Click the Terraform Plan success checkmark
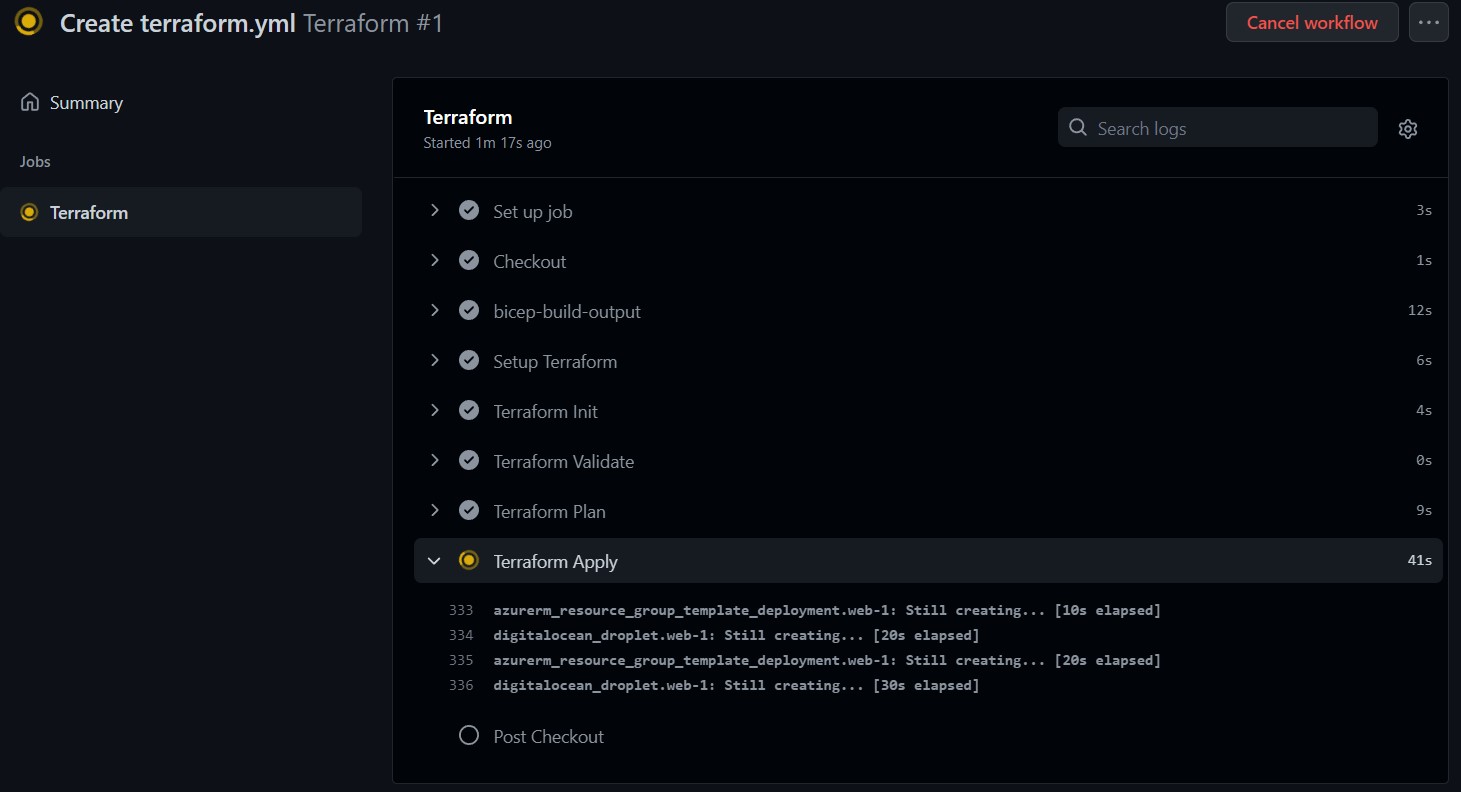 469,511
